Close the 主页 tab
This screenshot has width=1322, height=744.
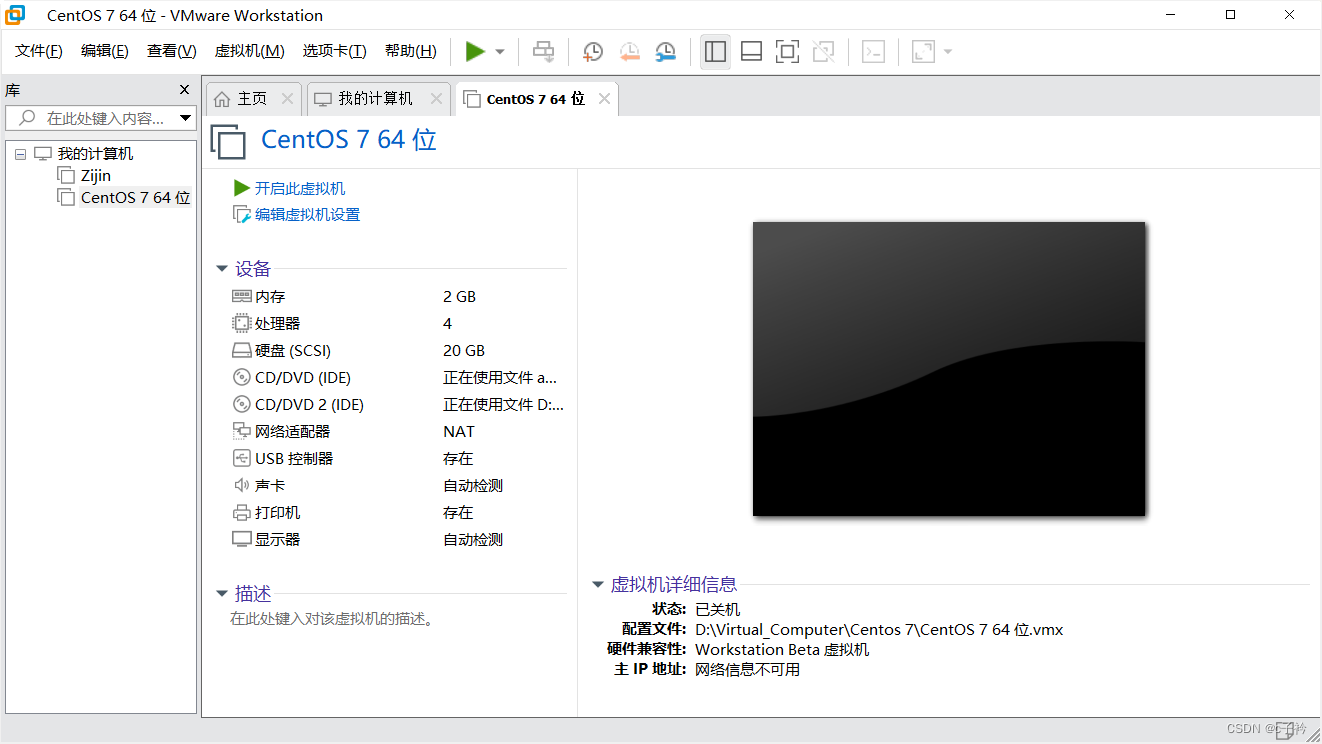(x=287, y=98)
